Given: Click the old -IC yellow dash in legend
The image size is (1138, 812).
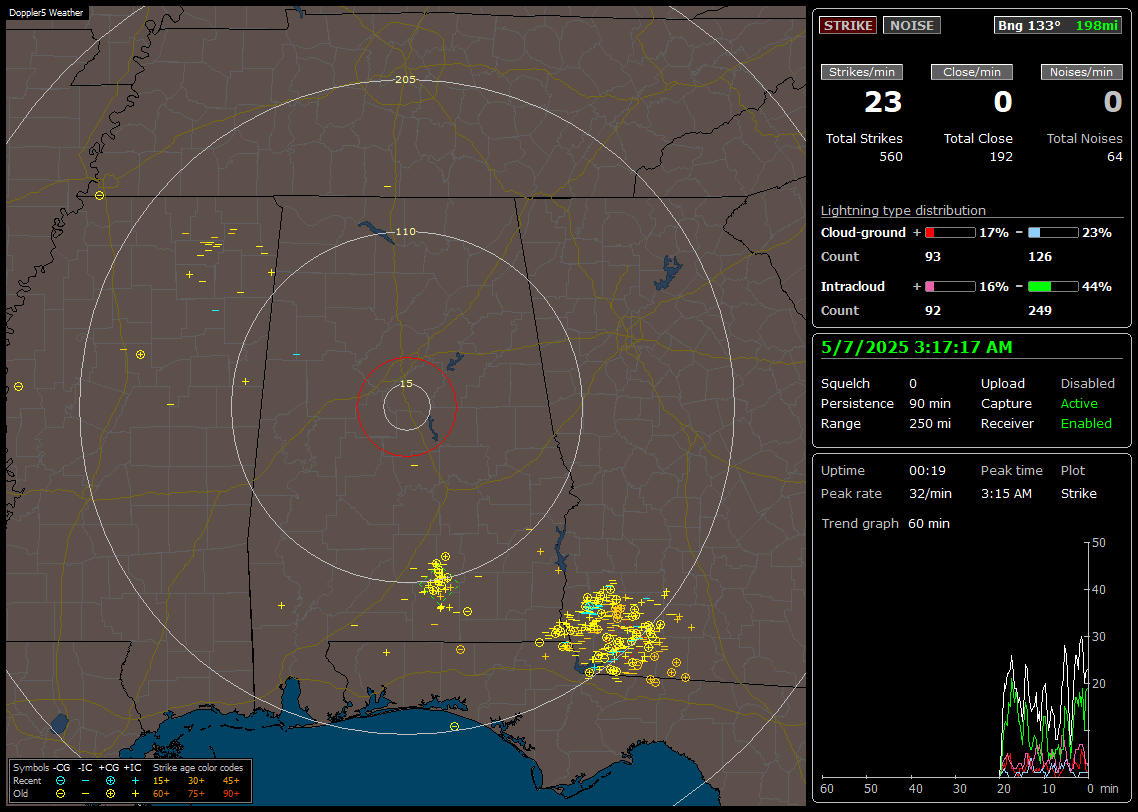Looking at the screenshot, I should pyautogui.click(x=86, y=794).
